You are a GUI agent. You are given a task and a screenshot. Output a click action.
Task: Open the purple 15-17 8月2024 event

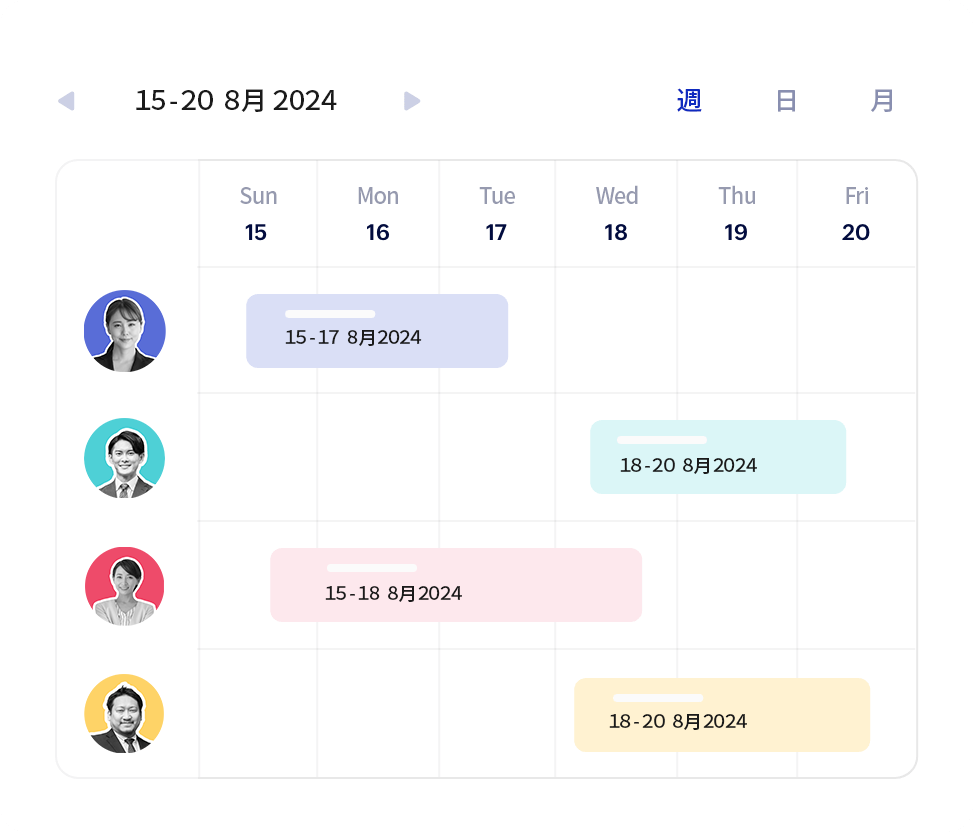[x=377, y=331]
